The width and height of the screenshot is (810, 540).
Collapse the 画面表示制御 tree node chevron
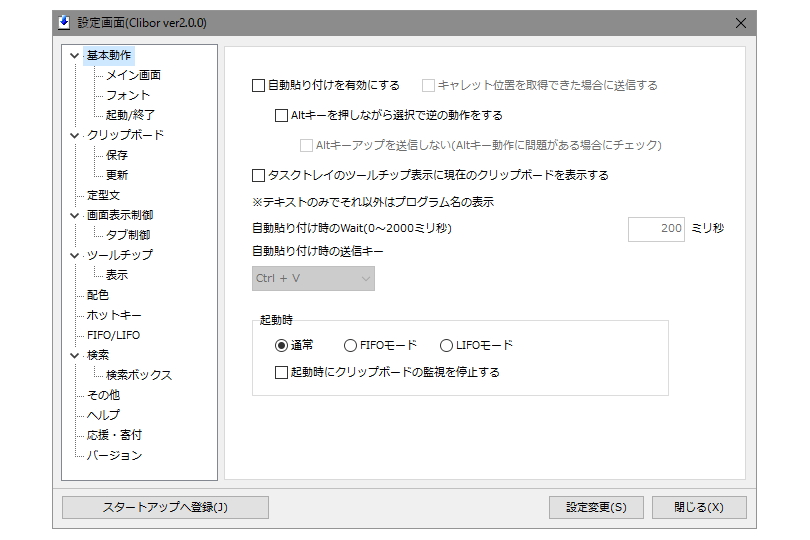(74, 215)
